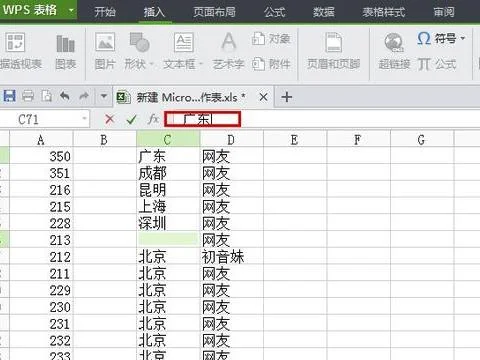The height and width of the screenshot is (360, 480).
Task: Click the 文本框 text box icon
Action: (184, 42)
